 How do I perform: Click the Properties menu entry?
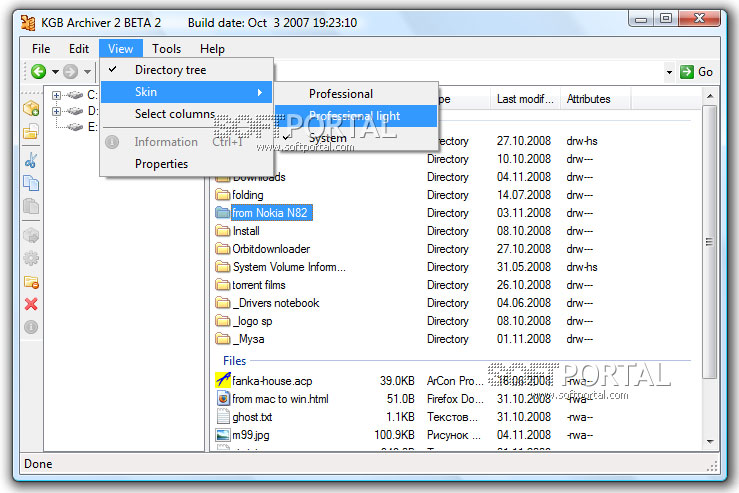click(x=187, y=164)
